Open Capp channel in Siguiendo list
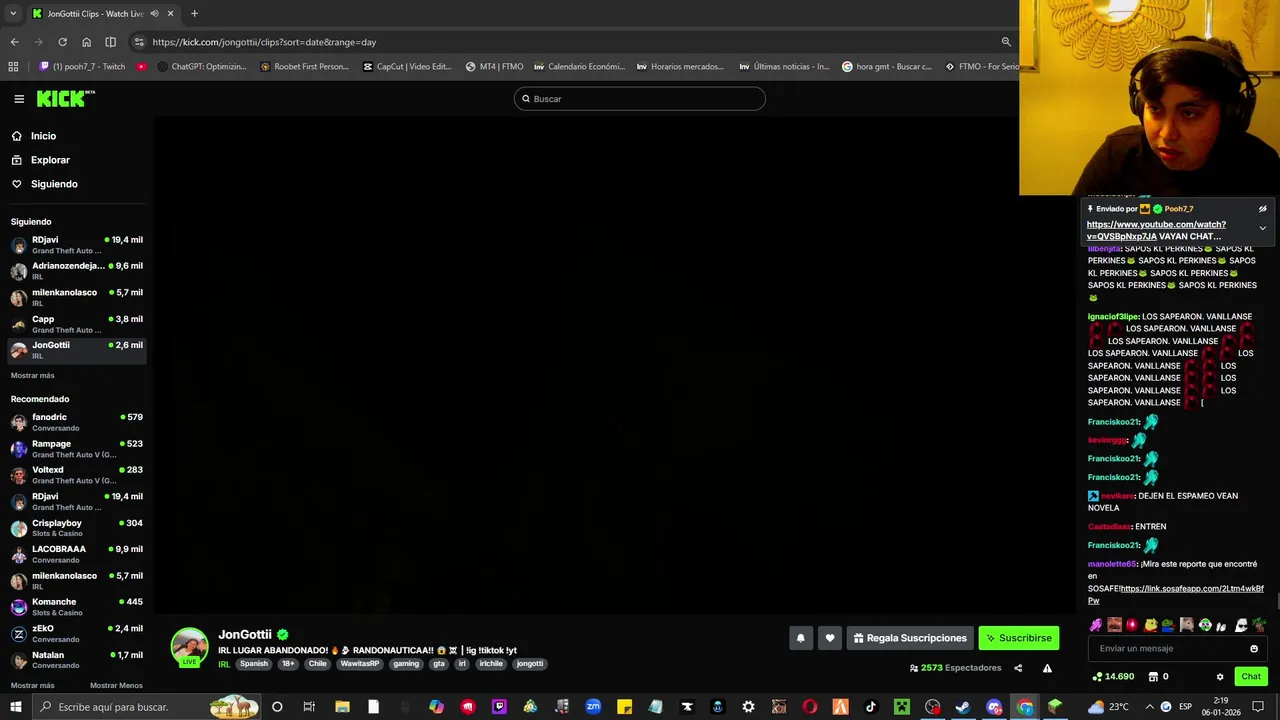 77,324
